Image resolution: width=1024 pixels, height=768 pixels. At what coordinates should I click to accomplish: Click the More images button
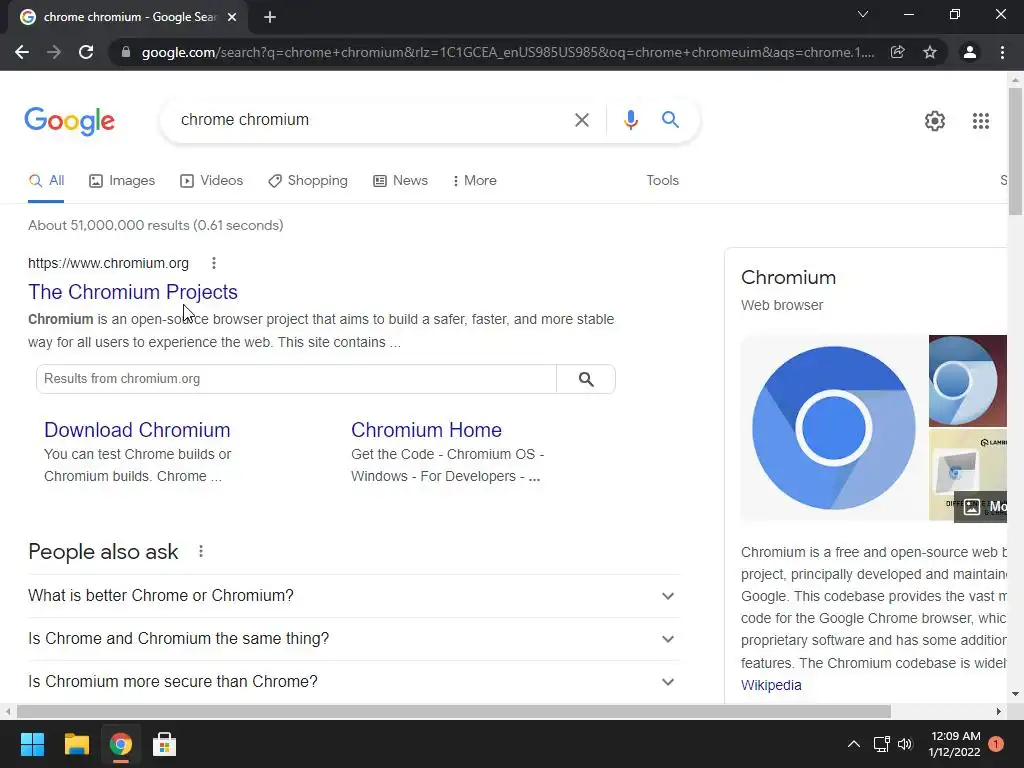point(982,507)
